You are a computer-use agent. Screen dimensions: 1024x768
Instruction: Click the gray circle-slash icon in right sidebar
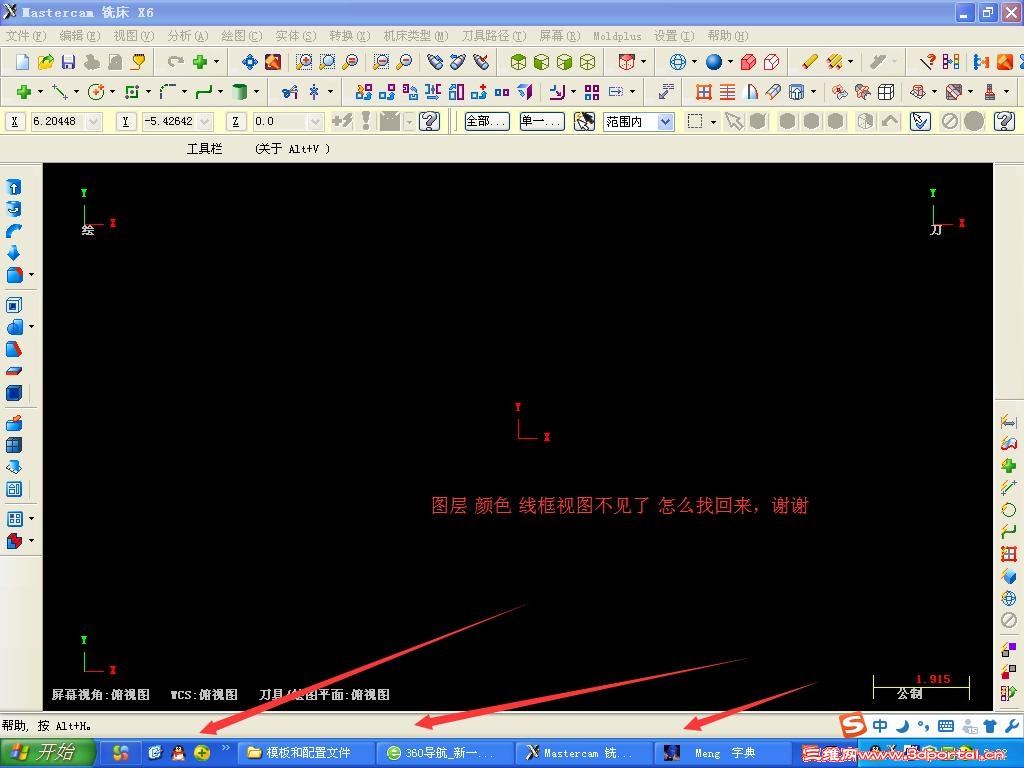click(1008, 620)
